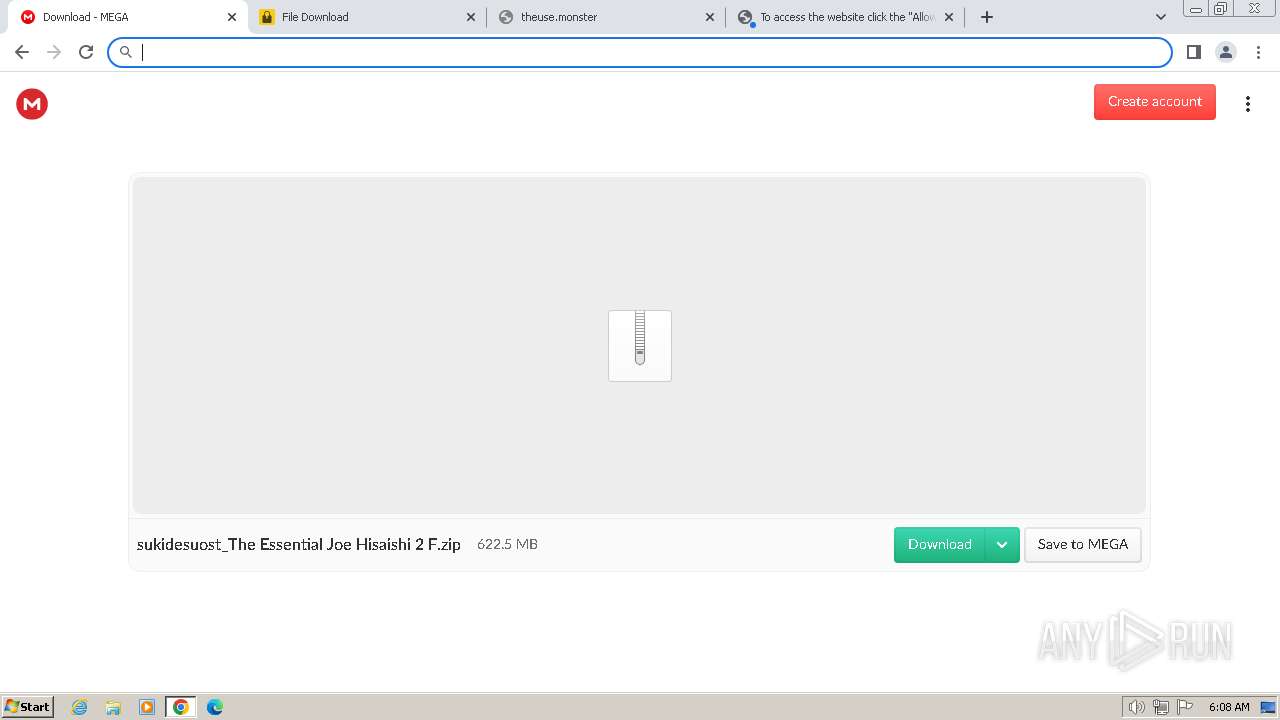Click the Create account button

1154,101
